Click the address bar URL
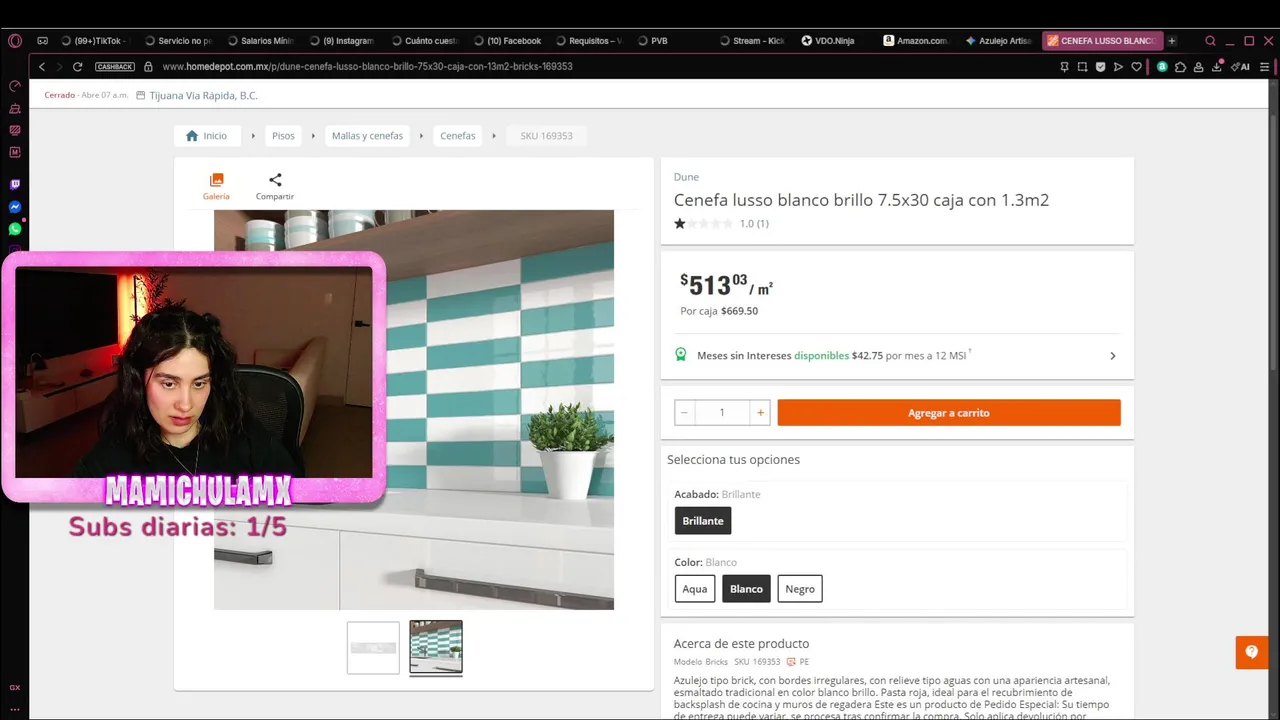Viewport: 1280px width, 720px height. 367,66
